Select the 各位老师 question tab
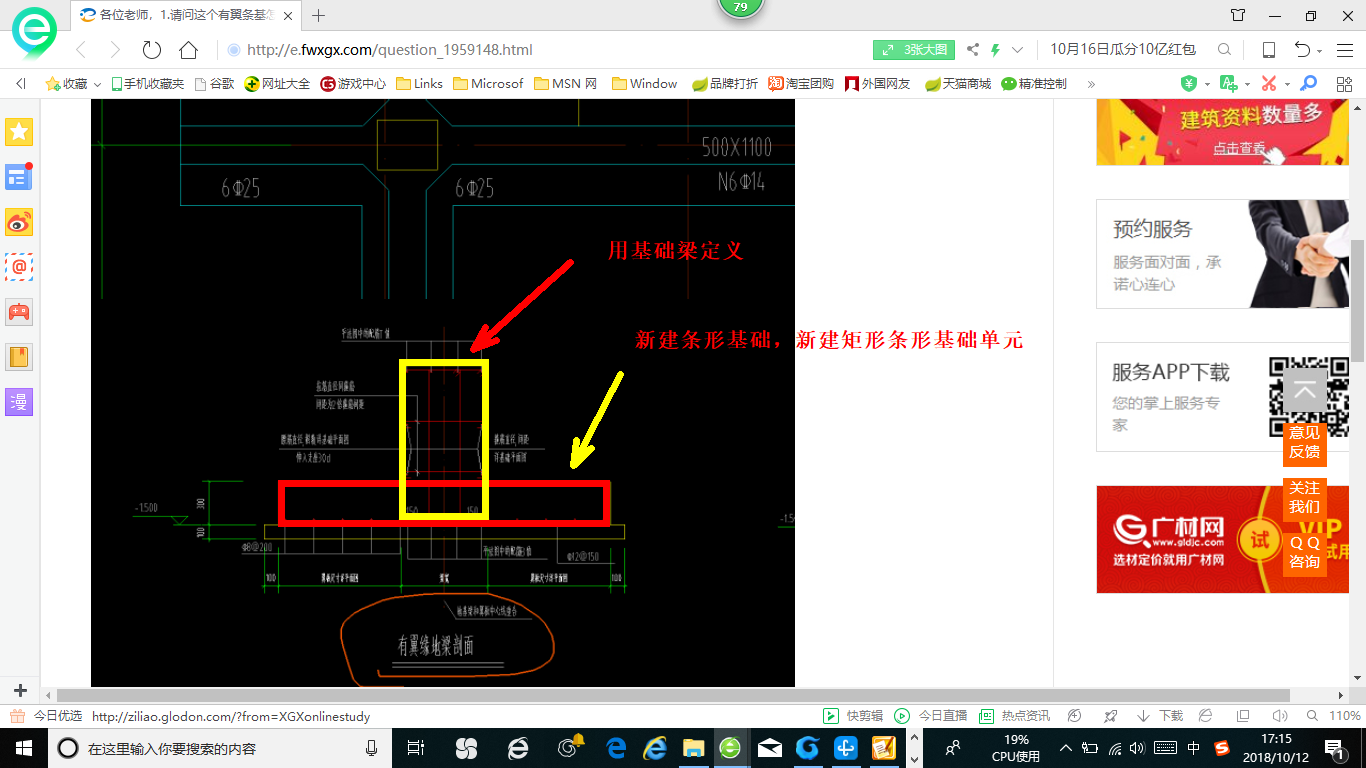 click(187, 15)
